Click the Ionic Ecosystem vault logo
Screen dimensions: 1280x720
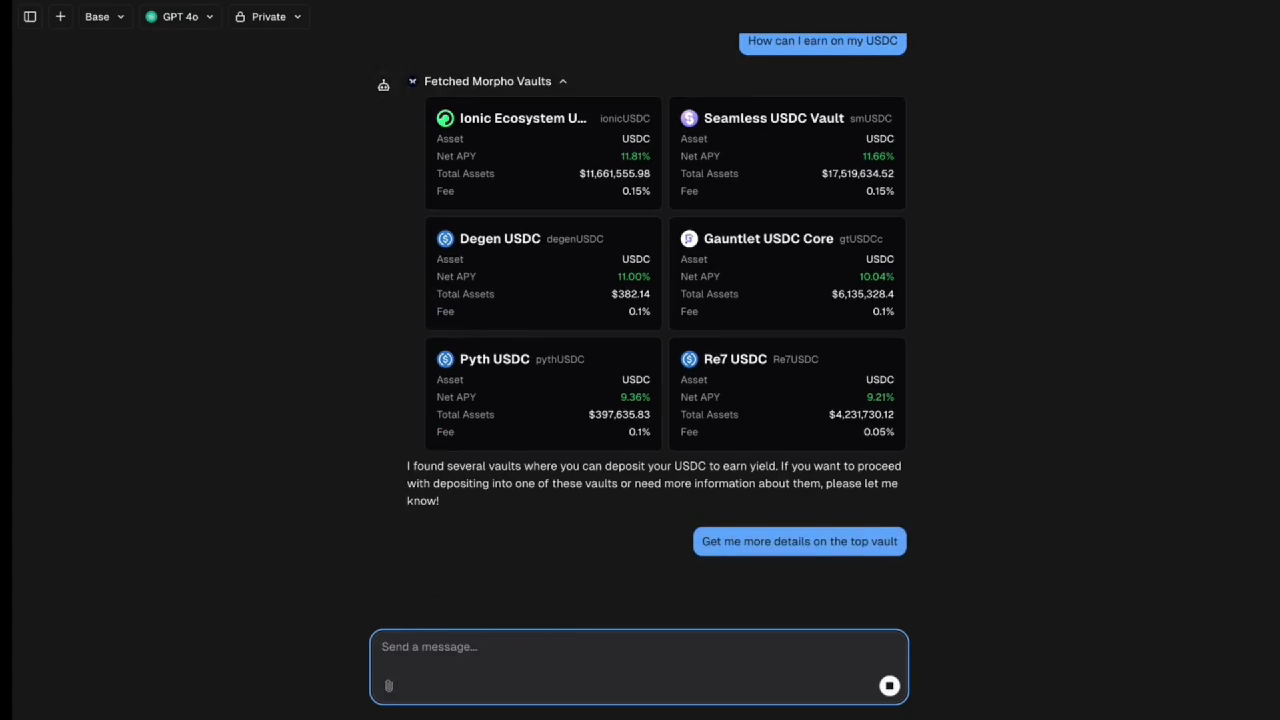445,118
